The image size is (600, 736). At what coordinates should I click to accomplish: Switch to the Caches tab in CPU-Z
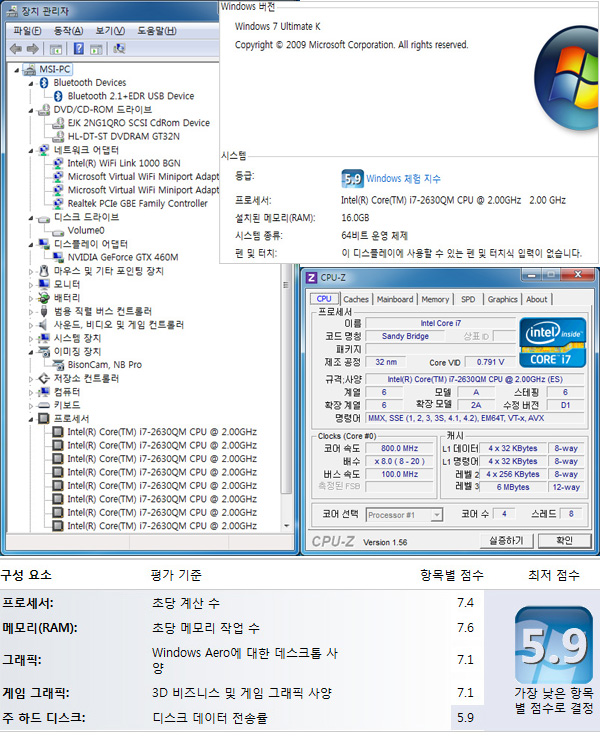356,299
